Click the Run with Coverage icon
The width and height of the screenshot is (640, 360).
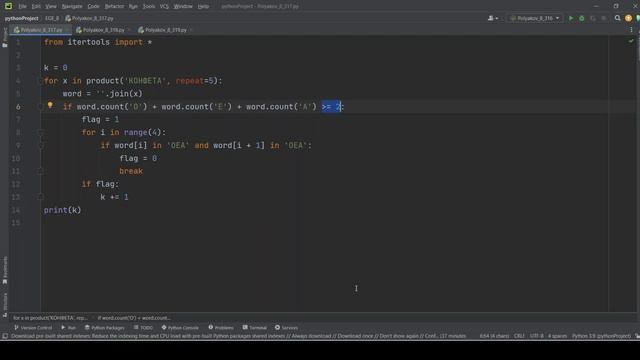(x=593, y=18)
